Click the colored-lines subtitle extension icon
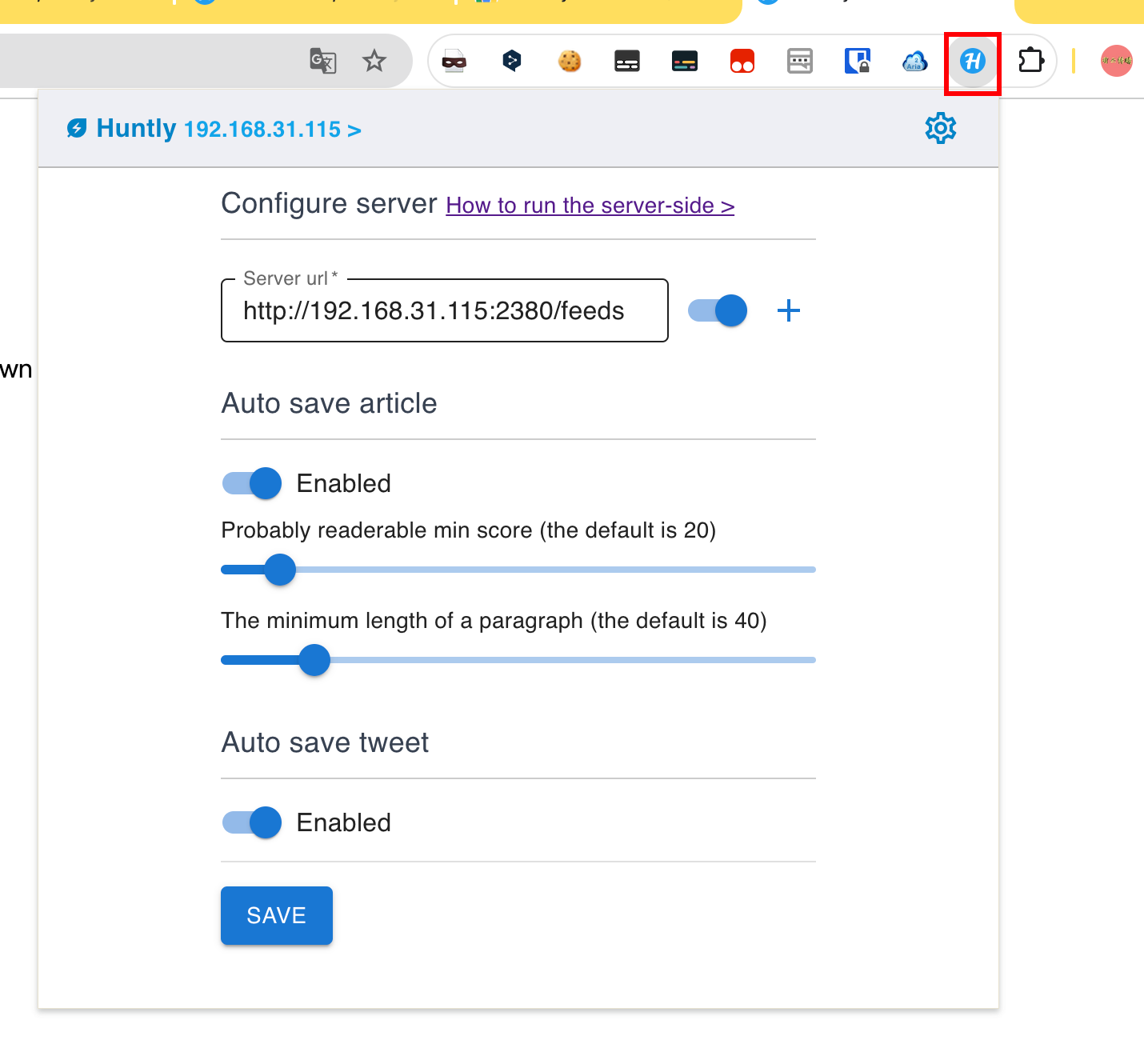The width and height of the screenshot is (1144, 1064). point(685,61)
